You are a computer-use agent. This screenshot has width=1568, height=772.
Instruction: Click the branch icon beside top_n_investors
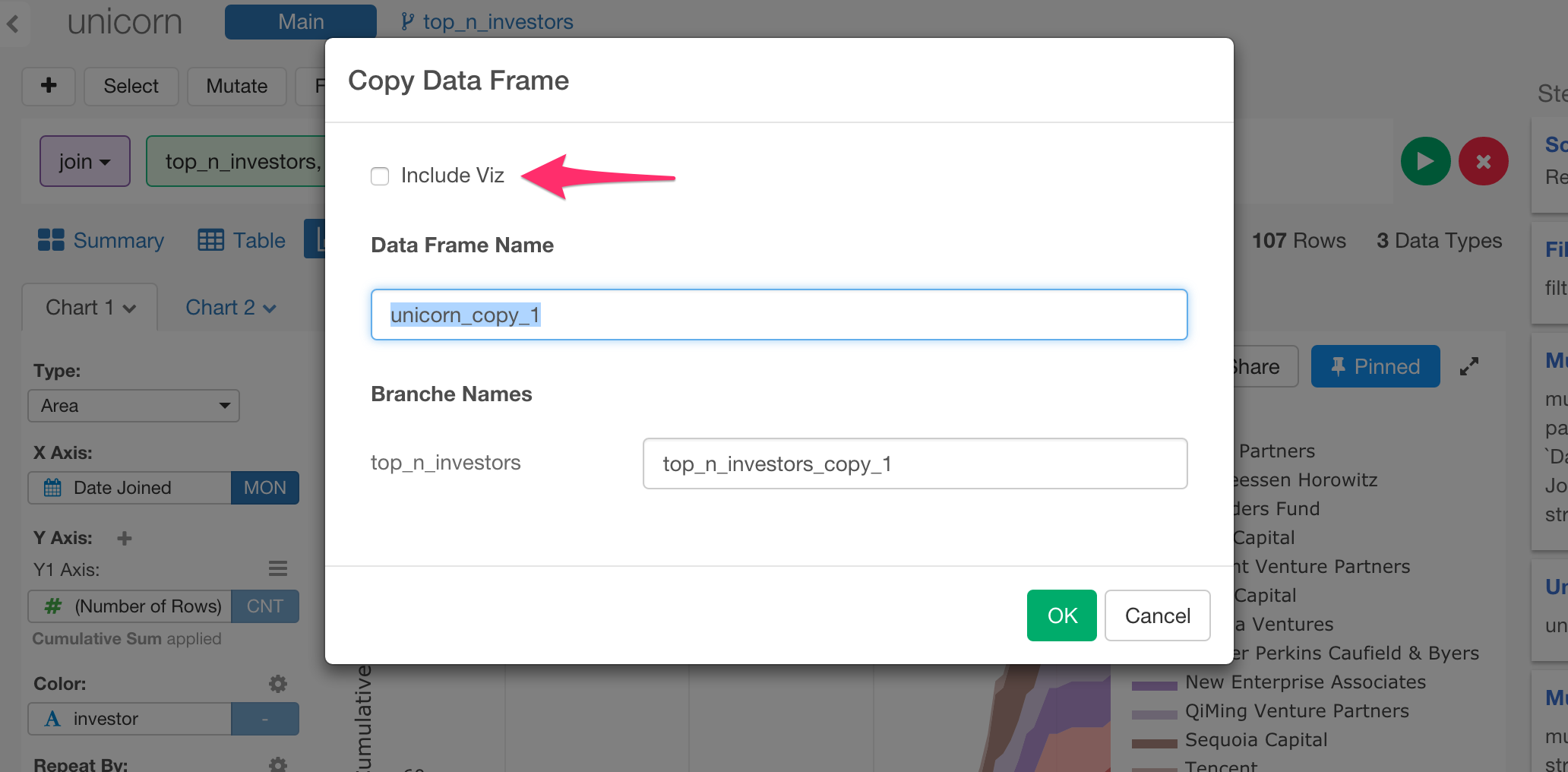pos(407,21)
